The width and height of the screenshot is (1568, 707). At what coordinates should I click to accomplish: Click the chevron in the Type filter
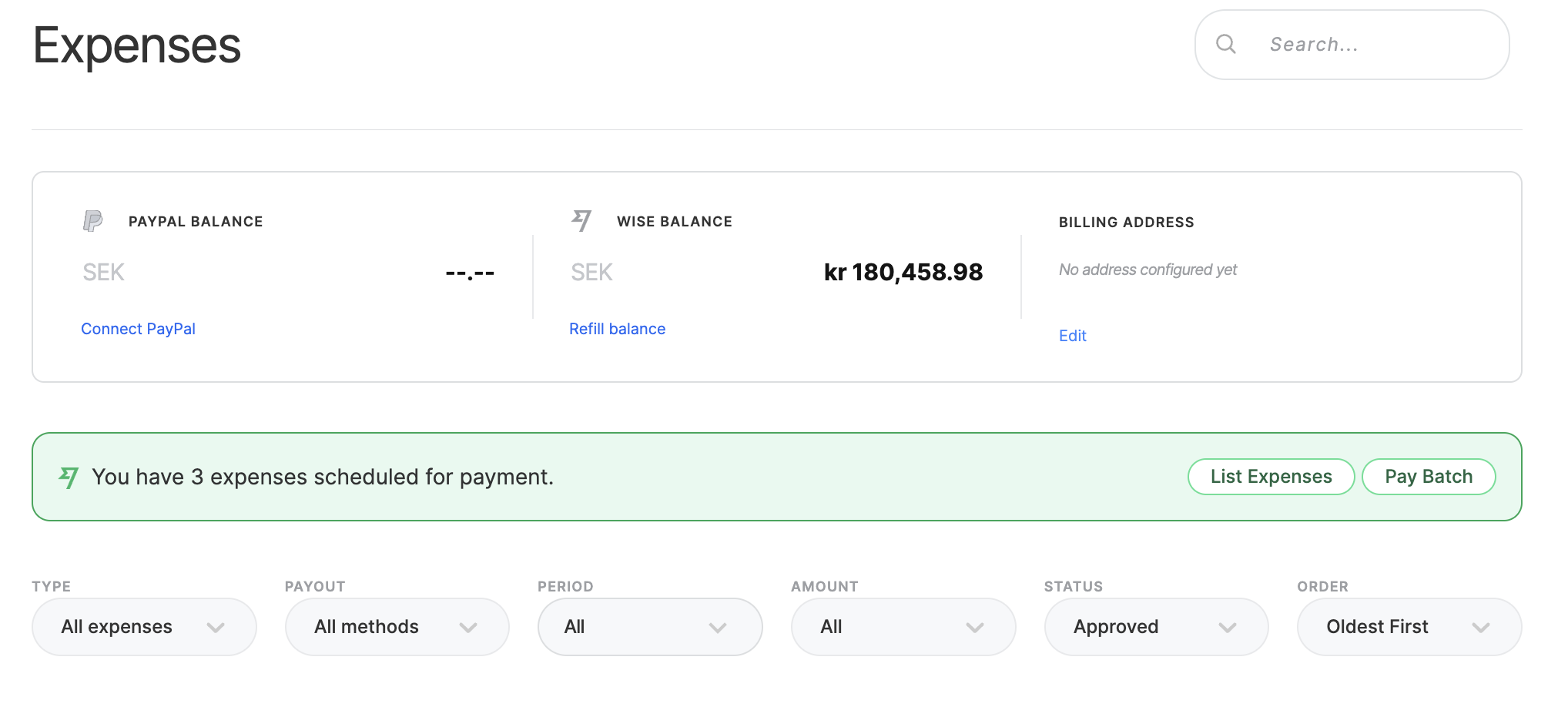216,628
